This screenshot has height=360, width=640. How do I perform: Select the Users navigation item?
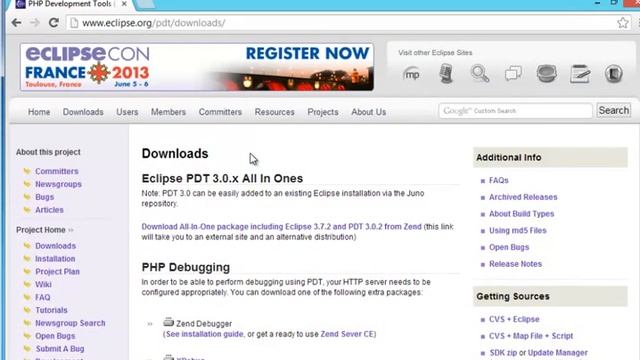tap(127, 112)
